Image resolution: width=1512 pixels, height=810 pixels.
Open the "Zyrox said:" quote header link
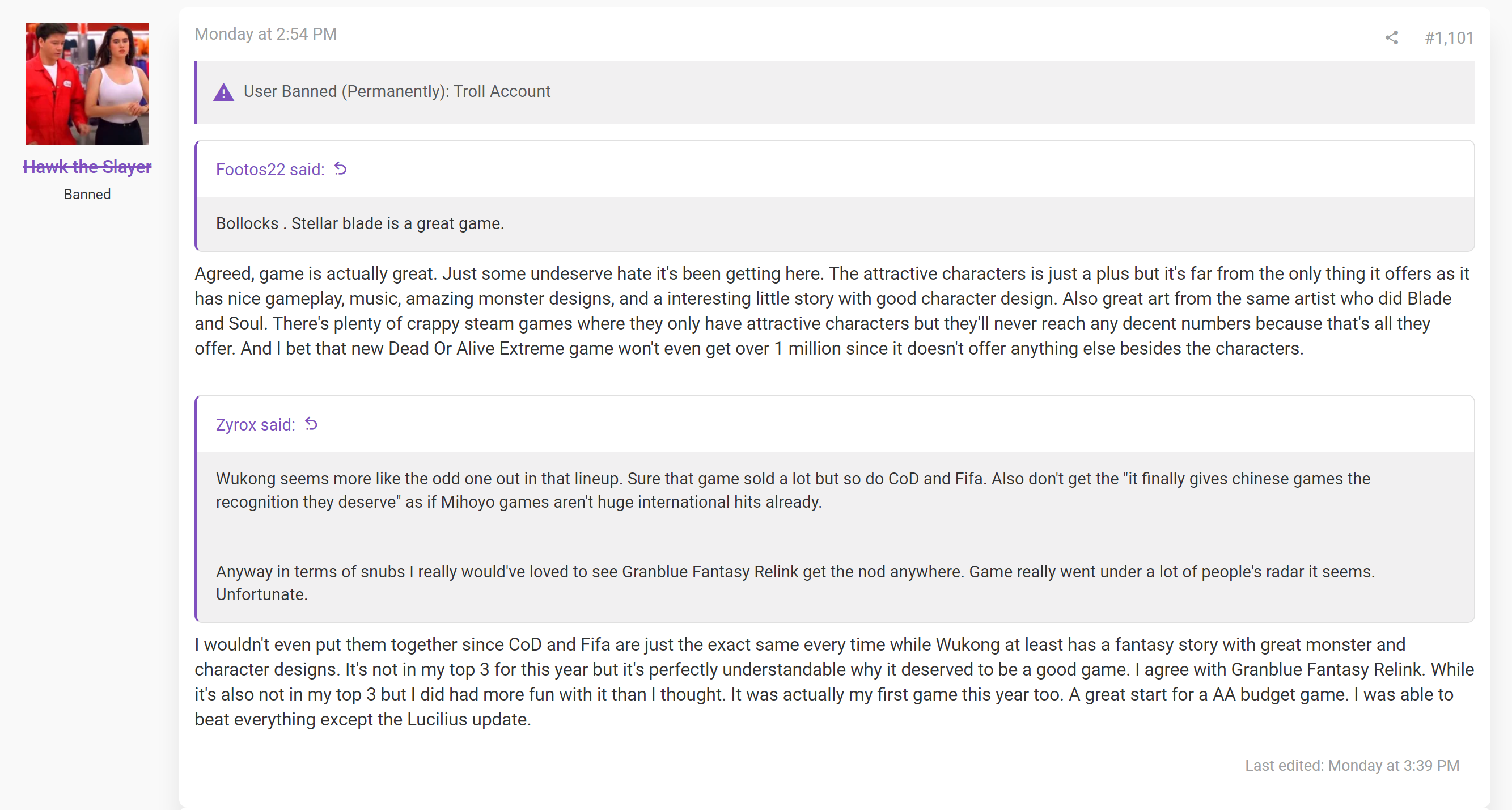(255, 424)
